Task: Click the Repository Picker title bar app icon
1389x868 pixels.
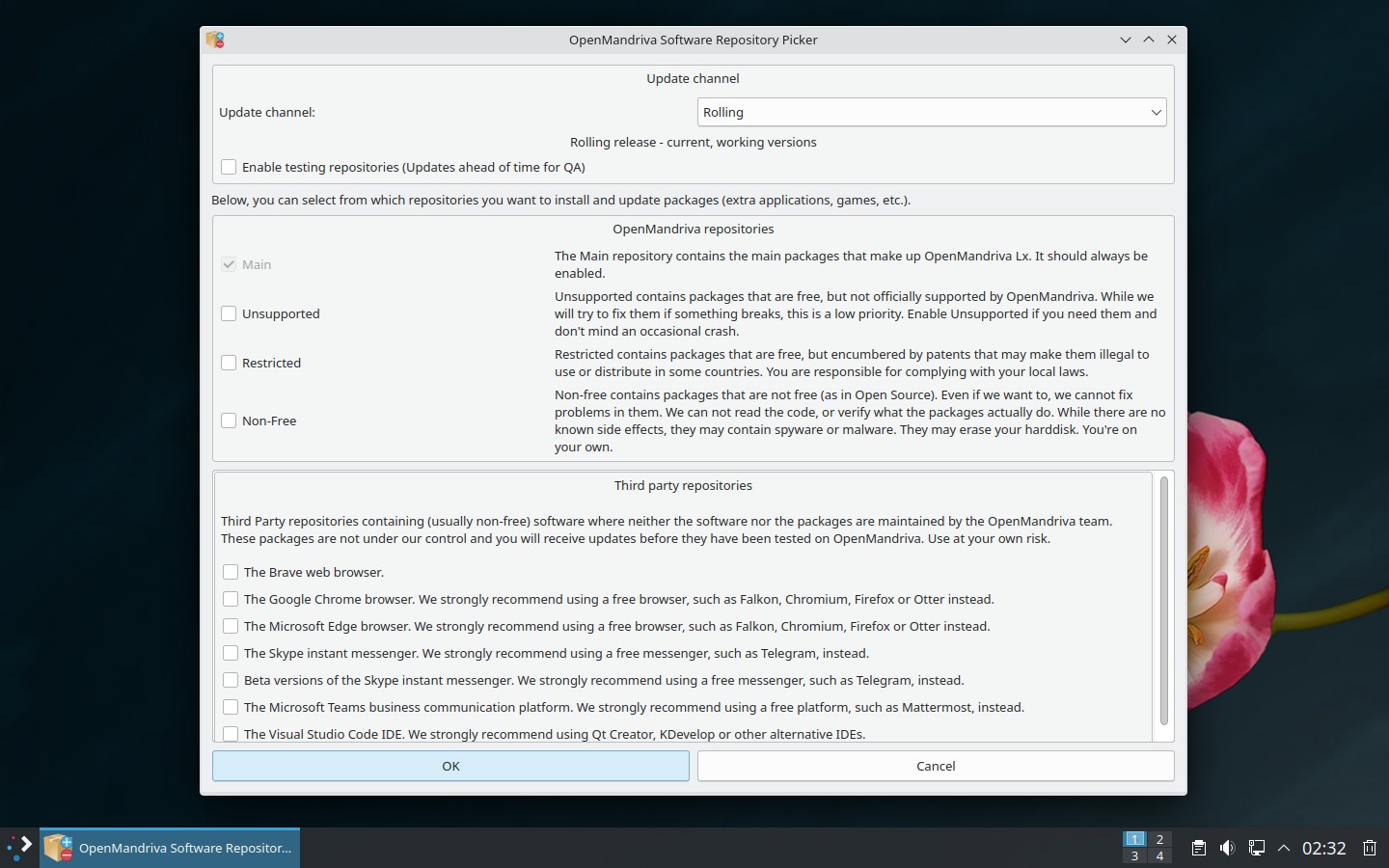Action: pyautogui.click(x=215, y=40)
